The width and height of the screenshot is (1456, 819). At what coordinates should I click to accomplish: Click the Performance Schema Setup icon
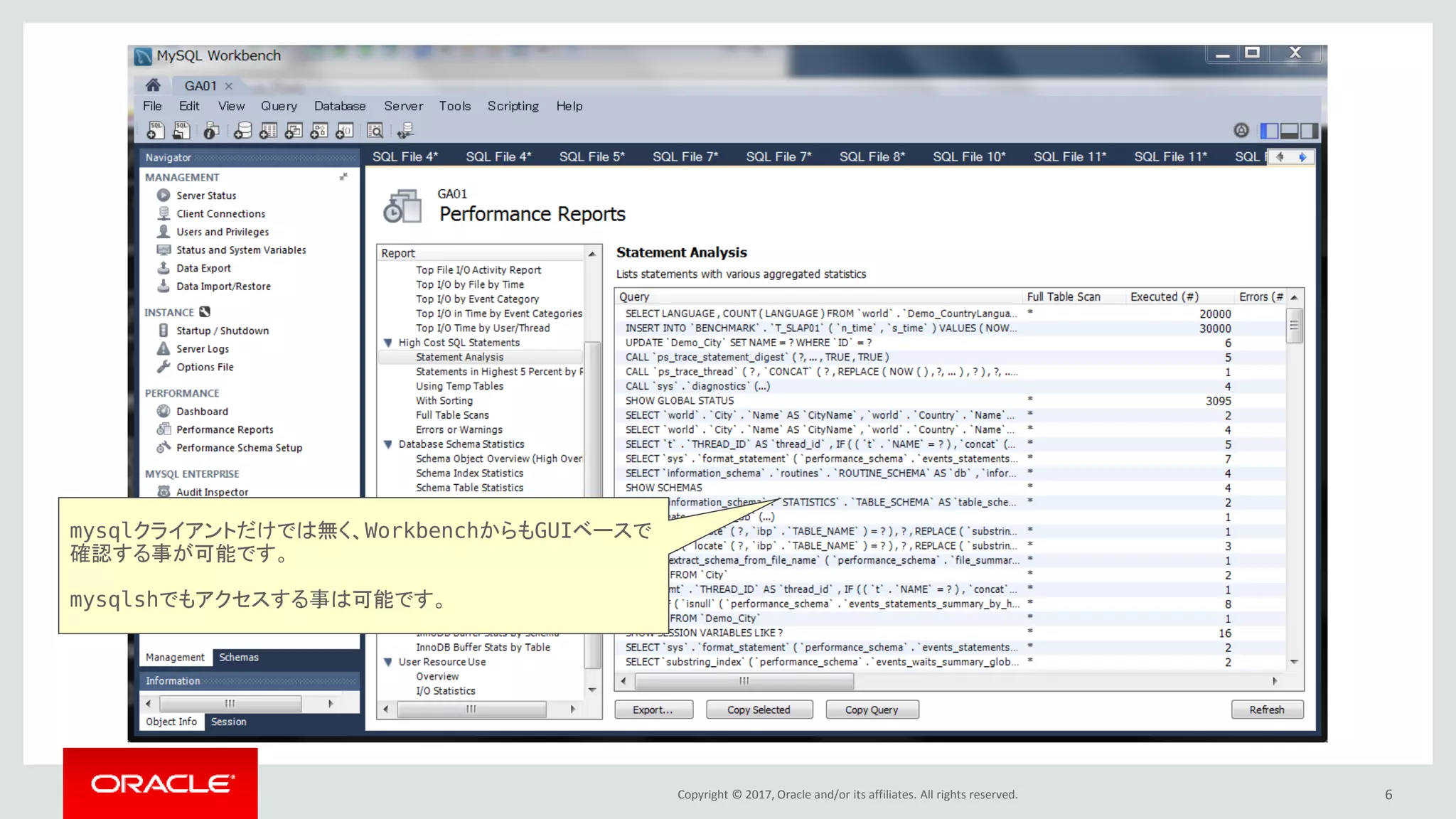(164, 447)
